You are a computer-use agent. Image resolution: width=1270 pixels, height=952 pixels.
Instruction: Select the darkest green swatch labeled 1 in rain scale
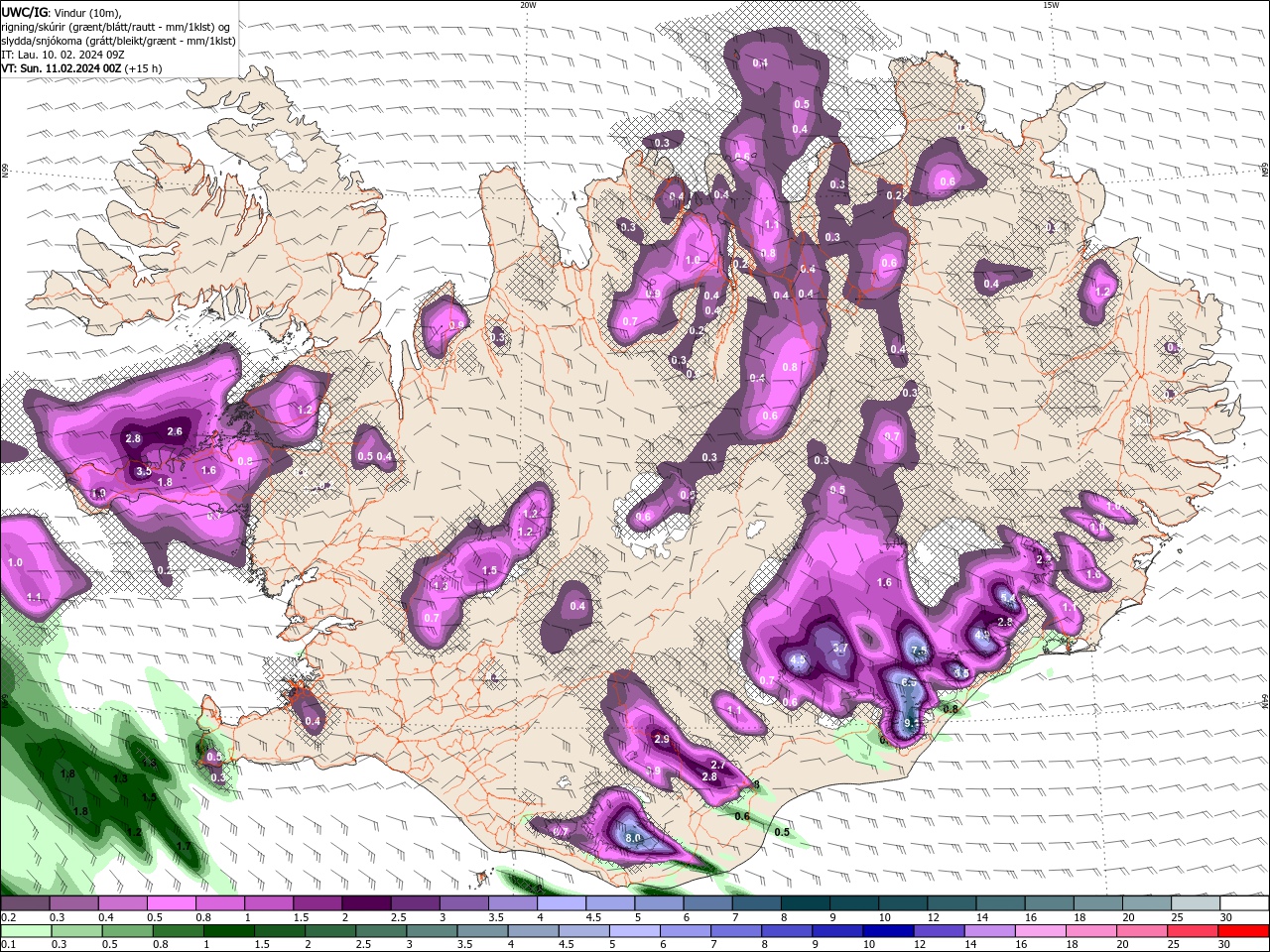228,931
